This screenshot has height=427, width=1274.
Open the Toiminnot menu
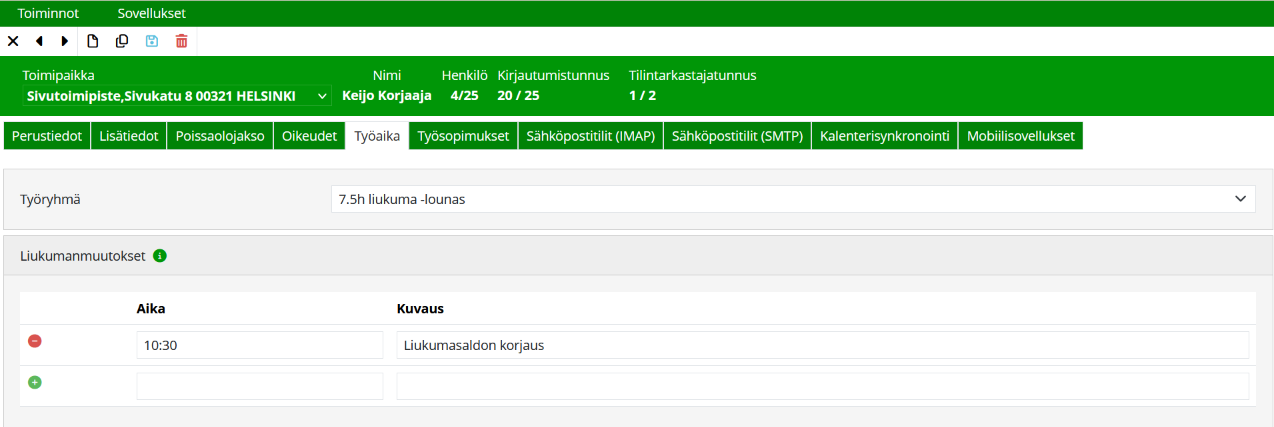pyautogui.click(x=48, y=13)
